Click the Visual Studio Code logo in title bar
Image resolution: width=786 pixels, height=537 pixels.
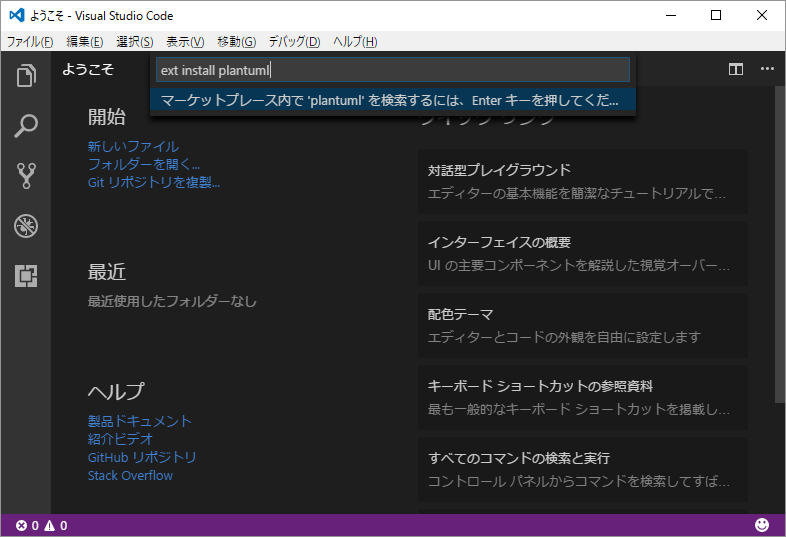click(x=17, y=16)
